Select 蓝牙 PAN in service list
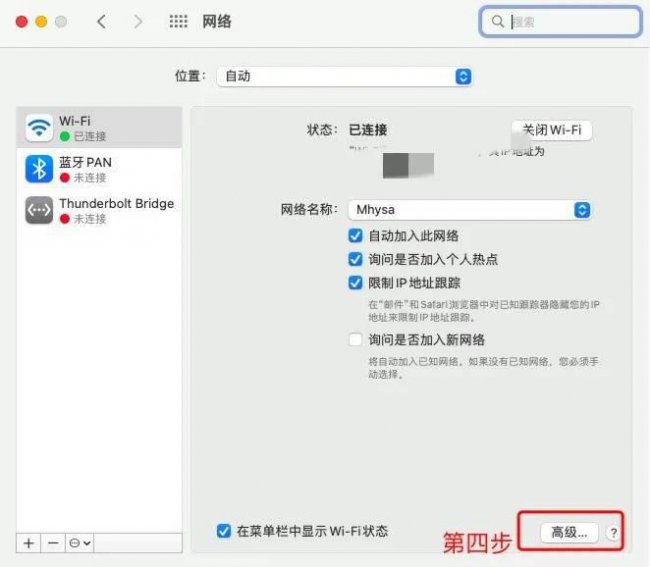The width and height of the screenshot is (650, 567). 99,169
